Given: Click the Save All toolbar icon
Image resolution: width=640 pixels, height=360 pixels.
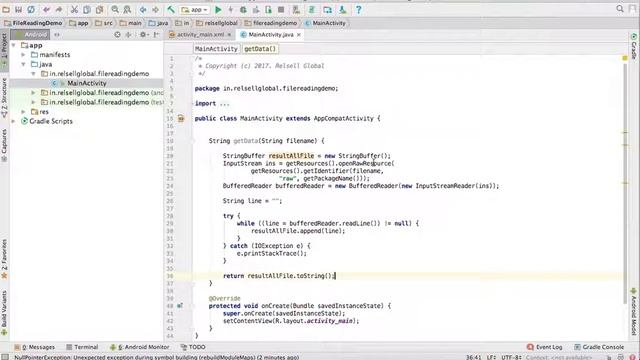Looking at the screenshot, I should click(x=19, y=9).
